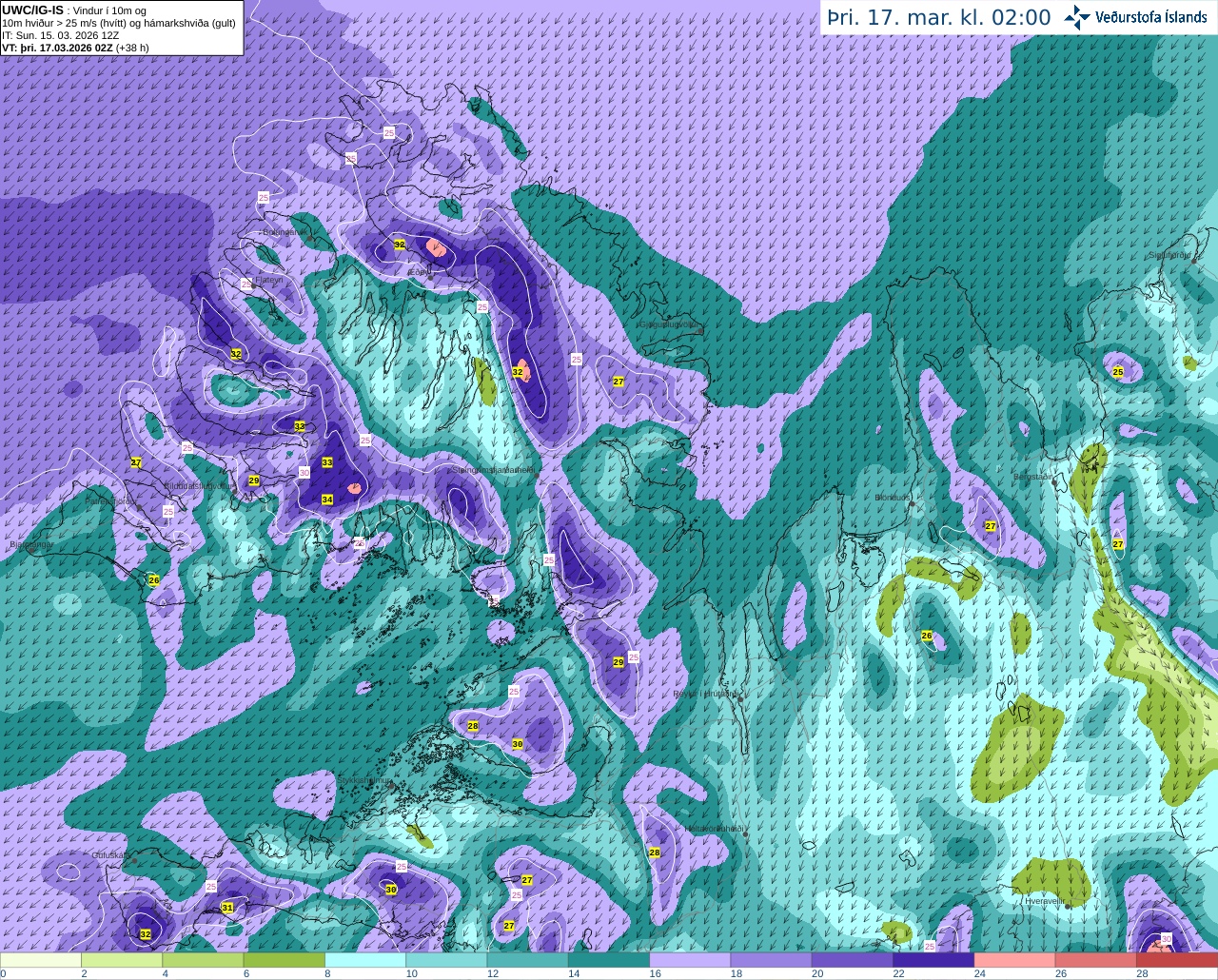This screenshot has height=980, width=1218.
Task: Pick the olive green 6–8 legend swatch
Action: pos(285,959)
